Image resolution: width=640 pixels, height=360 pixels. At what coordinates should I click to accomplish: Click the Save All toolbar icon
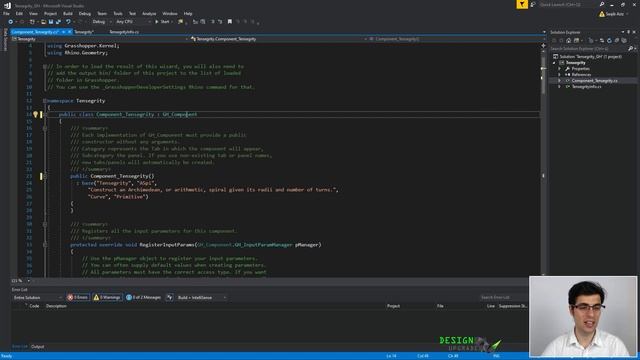click(x=58, y=22)
